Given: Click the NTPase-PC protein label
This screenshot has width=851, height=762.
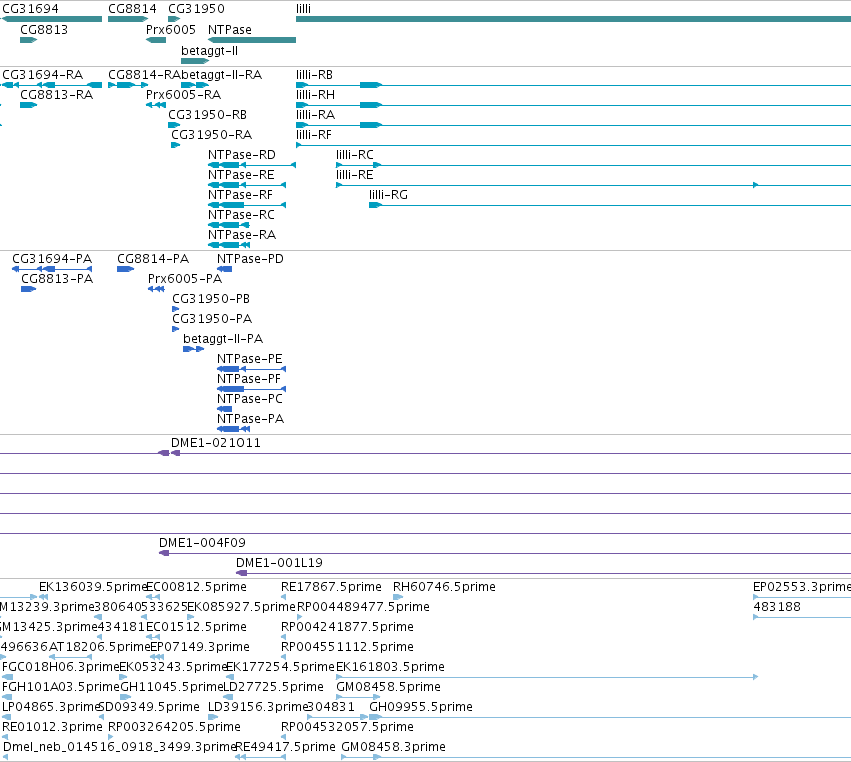Looking at the screenshot, I should [x=250, y=398].
